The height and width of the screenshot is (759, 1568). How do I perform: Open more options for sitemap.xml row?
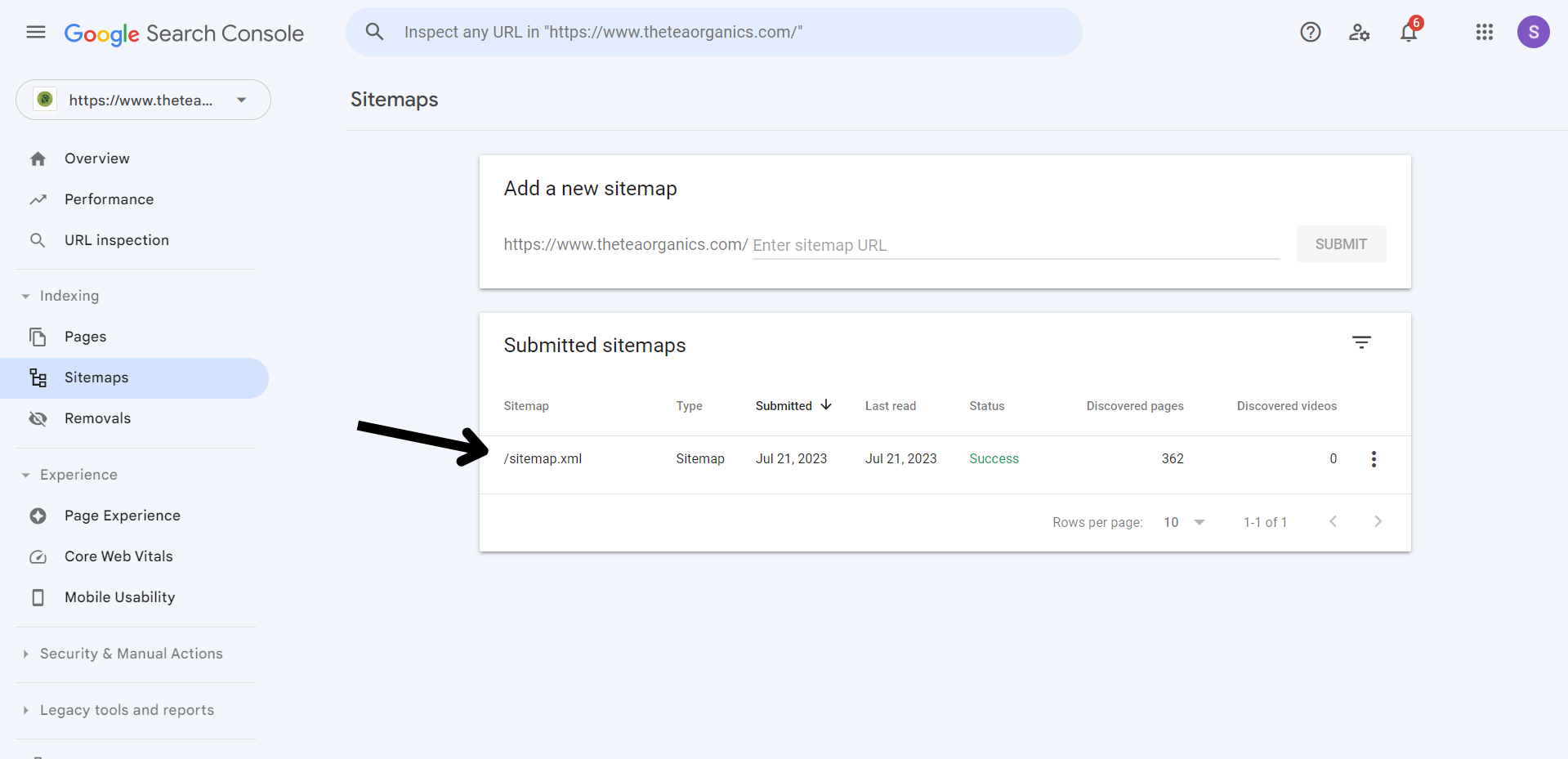[x=1373, y=459]
